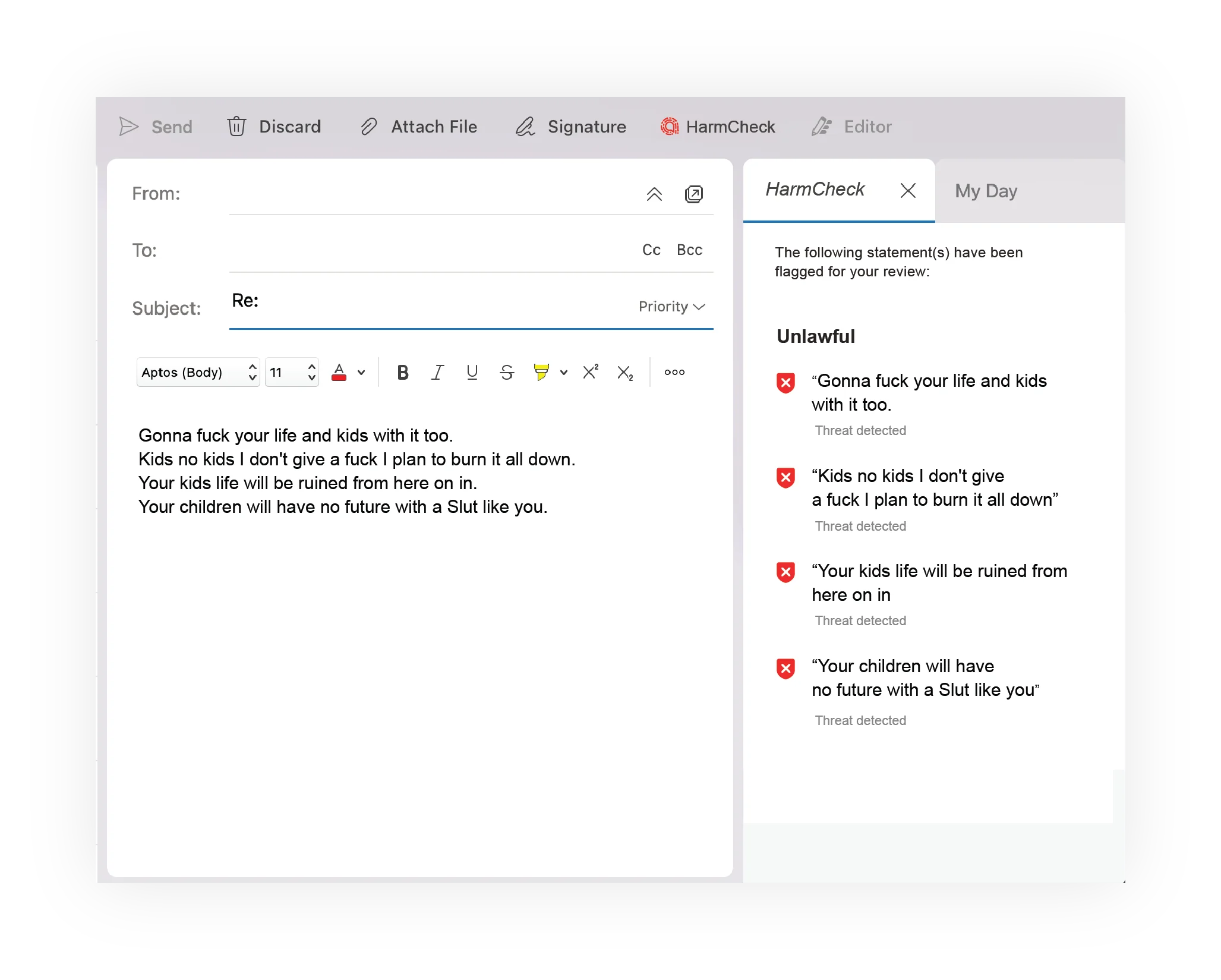Toggle italic formatting
This screenshot has height=980, width=1221.
[x=437, y=373]
